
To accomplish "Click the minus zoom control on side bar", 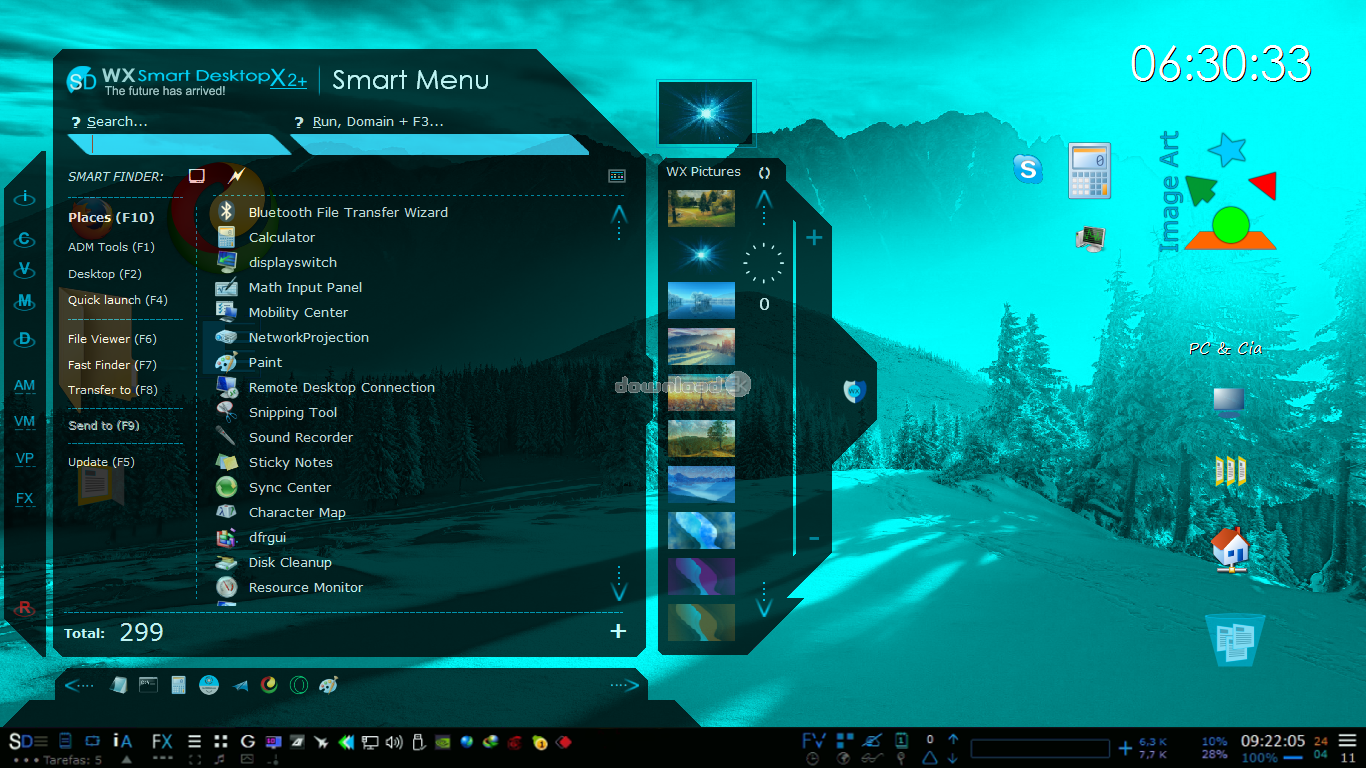I will click(814, 539).
